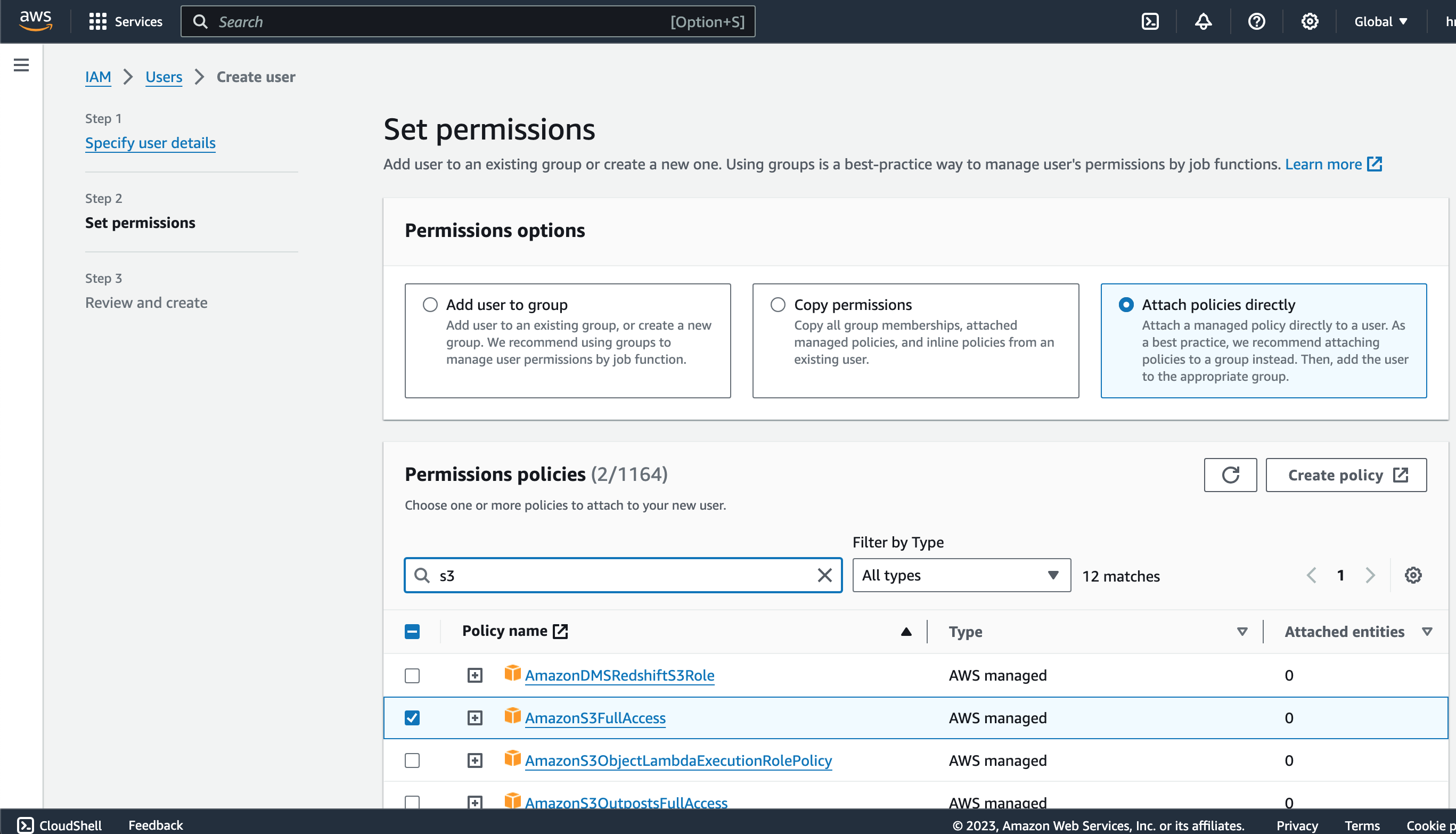The height and width of the screenshot is (834, 1456).
Task: Open AmazonS3OutpostsFullAccess policy link
Action: pos(626,803)
